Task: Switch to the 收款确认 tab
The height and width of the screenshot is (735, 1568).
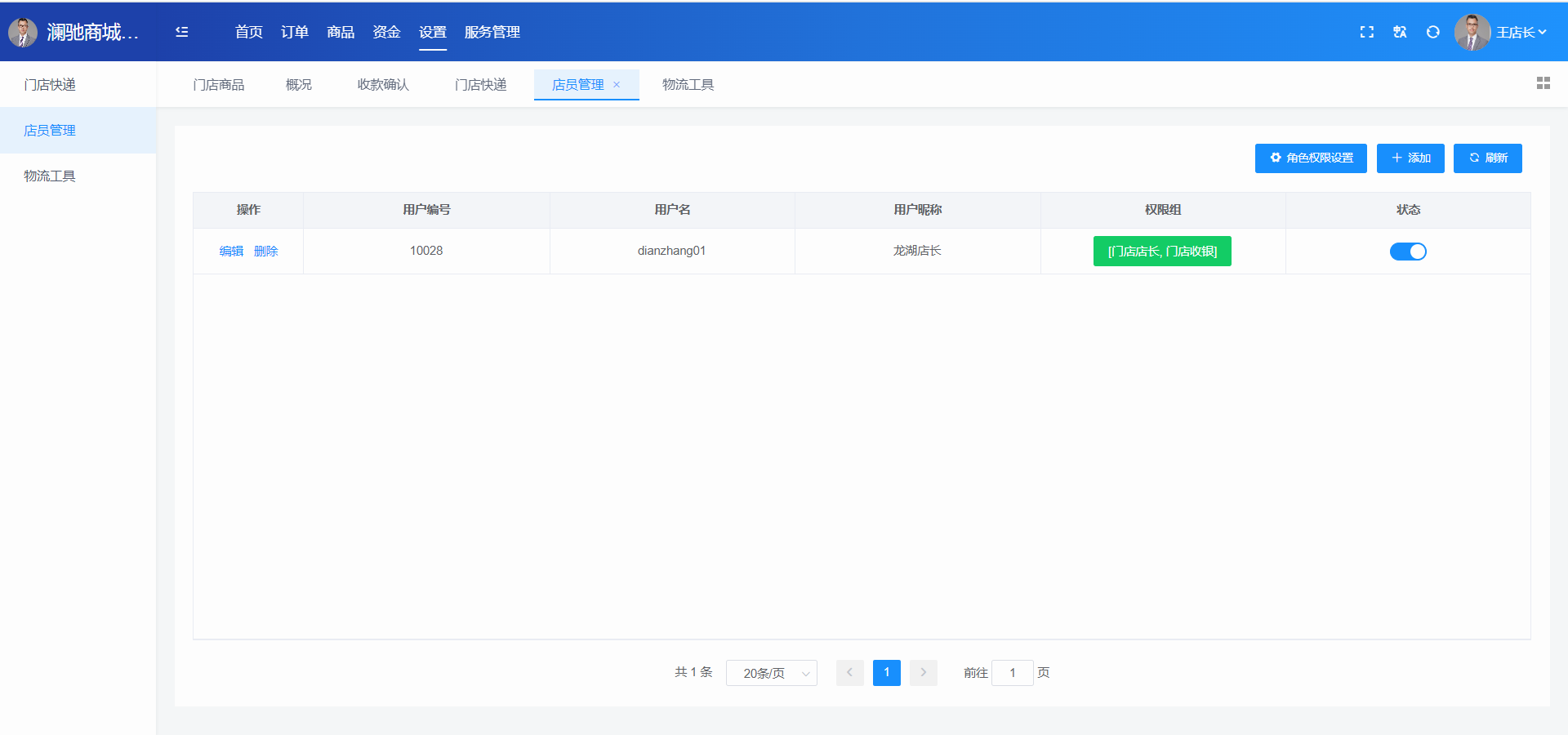Action: point(382,85)
